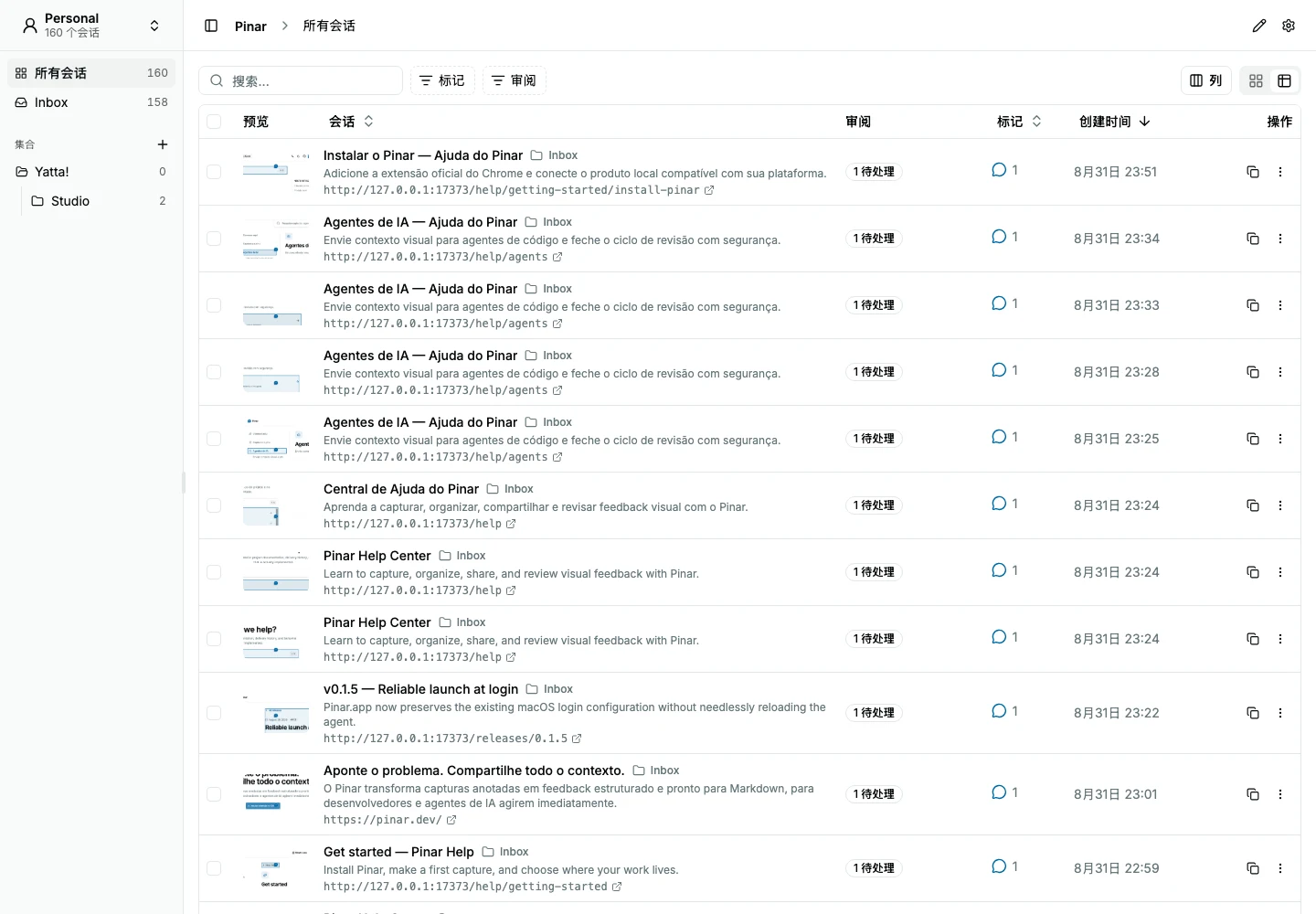Viewport: 1316px width, 914px height.
Task: Open settings gear icon
Action: [x=1289, y=26]
